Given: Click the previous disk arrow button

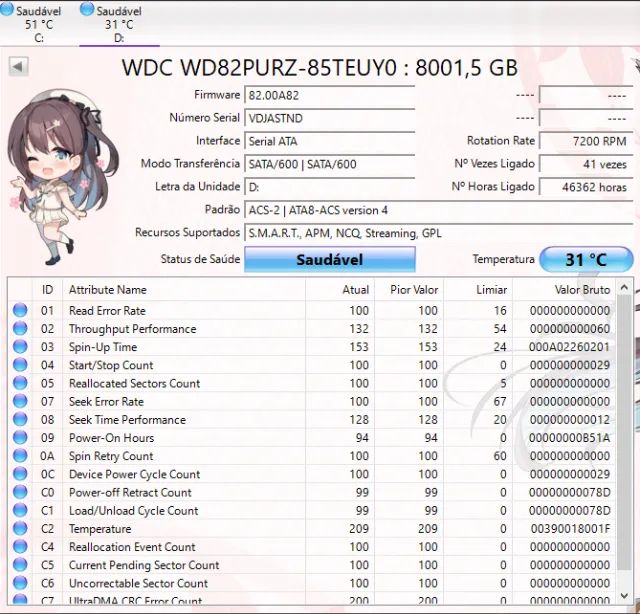Looking at the screenshot, I should point(19,67).
